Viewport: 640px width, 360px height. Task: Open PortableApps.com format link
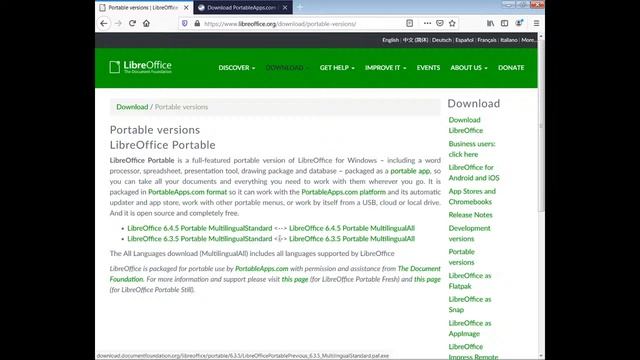tap(187, 192)
